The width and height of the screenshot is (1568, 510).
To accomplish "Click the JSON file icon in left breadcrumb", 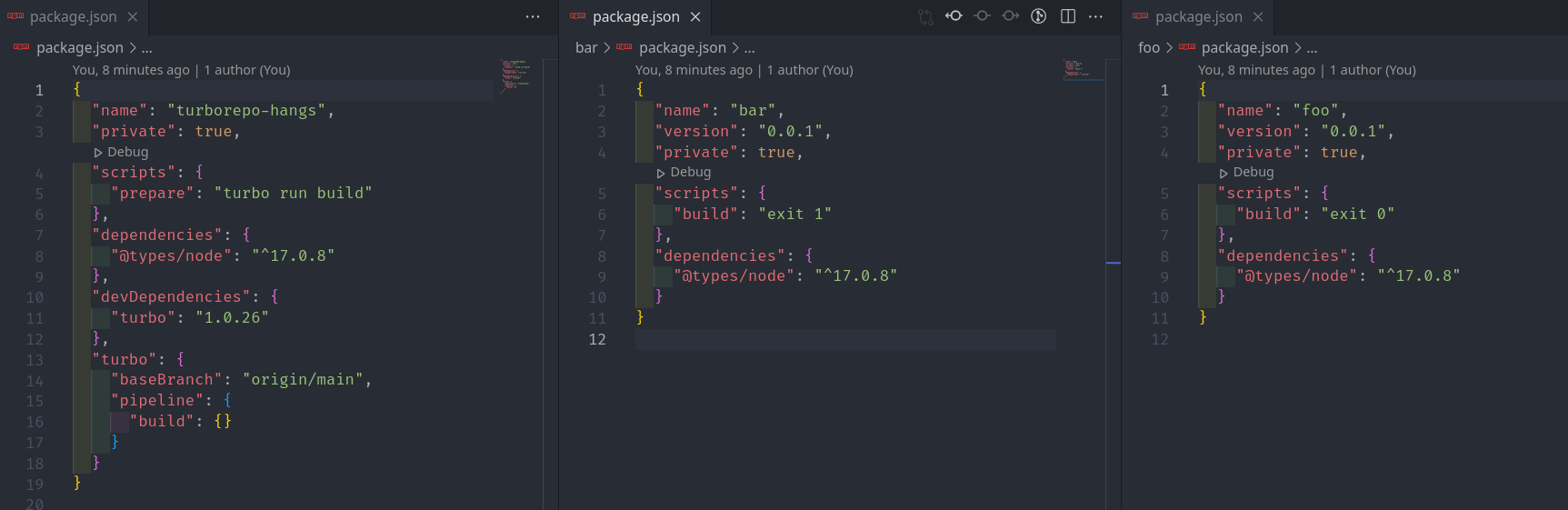I will coord(22,47).
